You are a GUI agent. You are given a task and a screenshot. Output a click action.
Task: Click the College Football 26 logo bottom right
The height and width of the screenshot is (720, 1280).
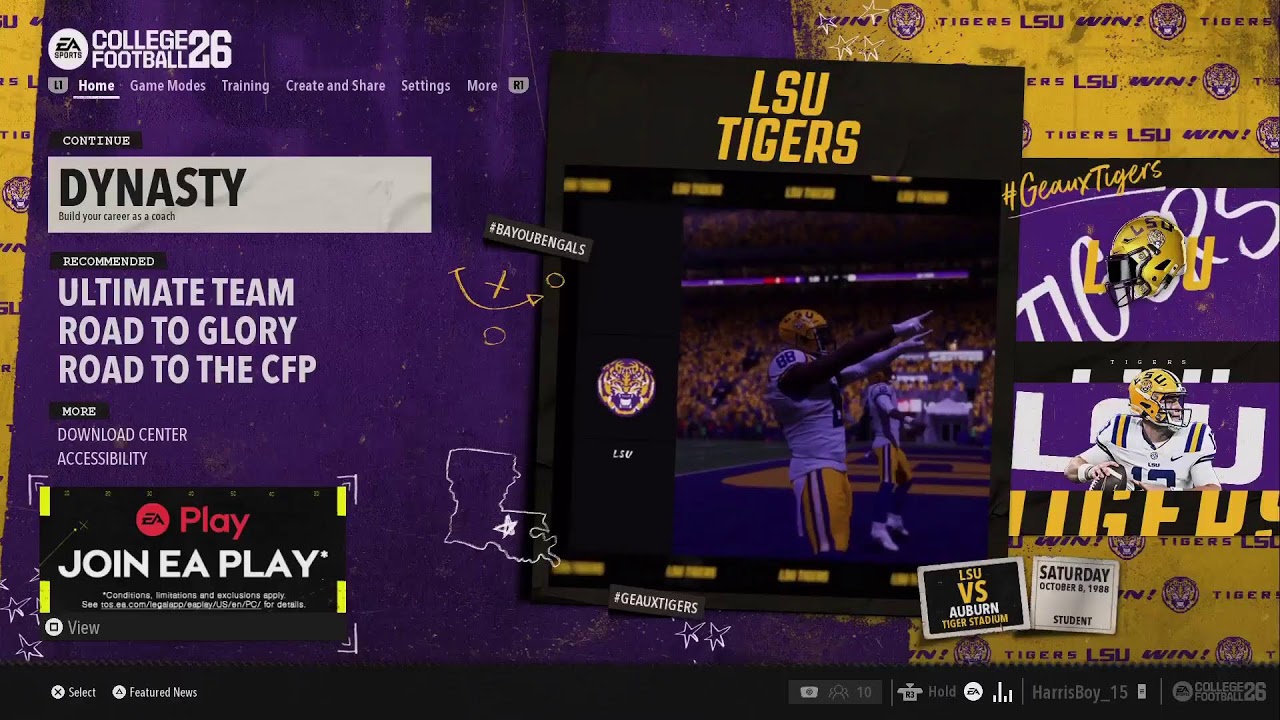point(1219,692)
